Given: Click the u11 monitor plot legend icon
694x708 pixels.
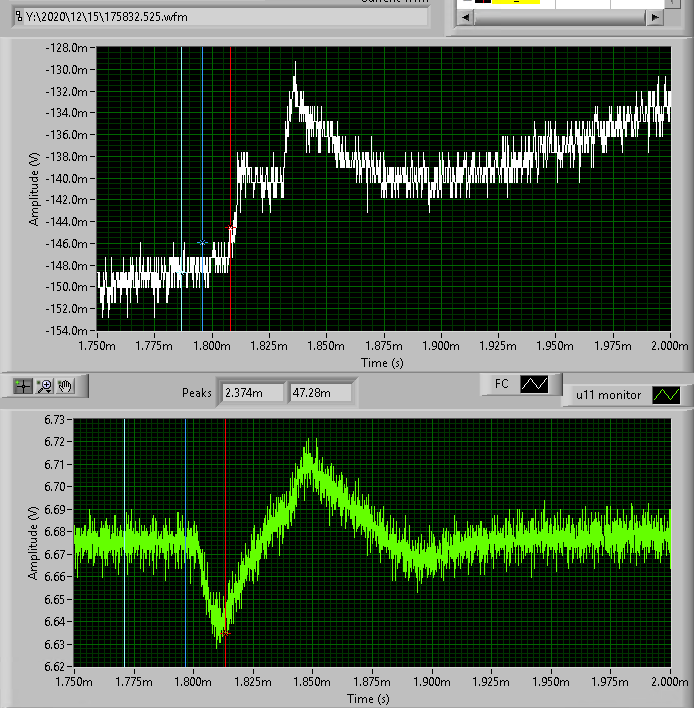Looking at the screenshot, I should coord(666,395).
